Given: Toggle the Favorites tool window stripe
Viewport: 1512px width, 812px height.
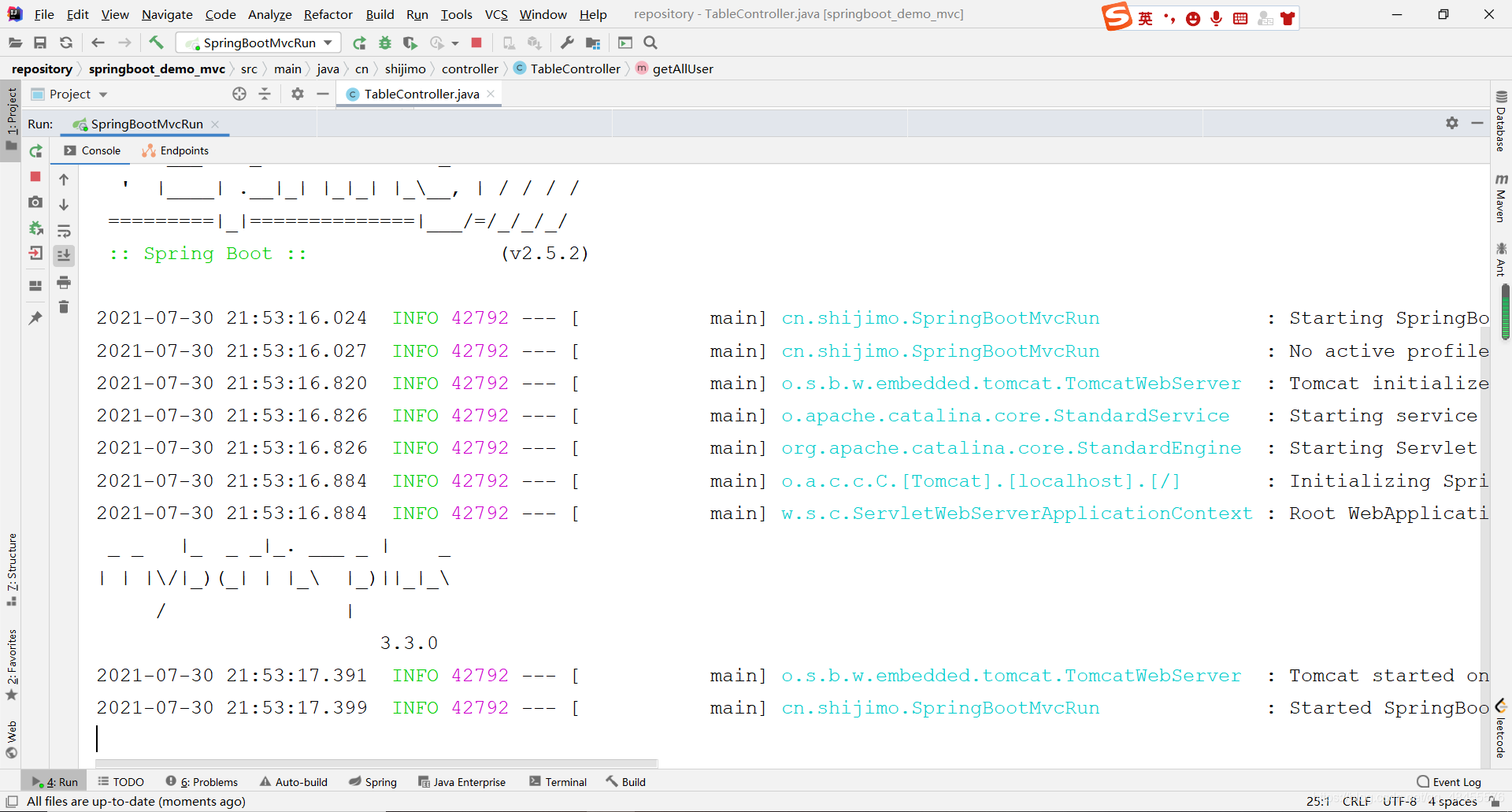Looking at the screenshot, I should coord(11,664).
